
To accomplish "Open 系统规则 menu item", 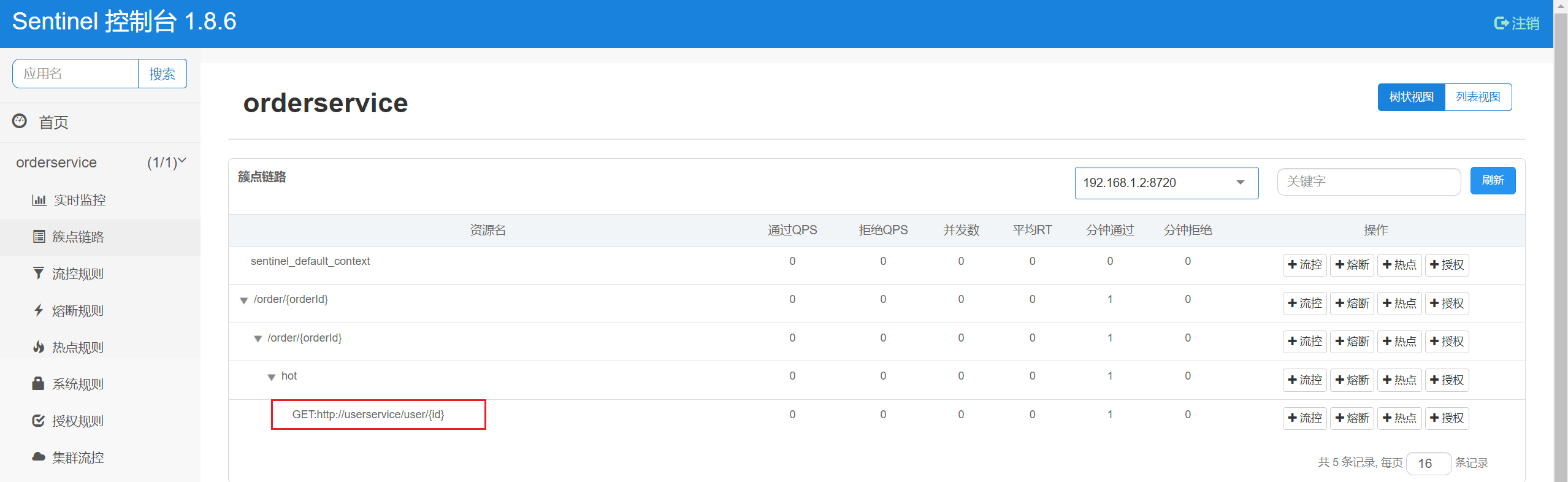I will click(x=100, y=384).
